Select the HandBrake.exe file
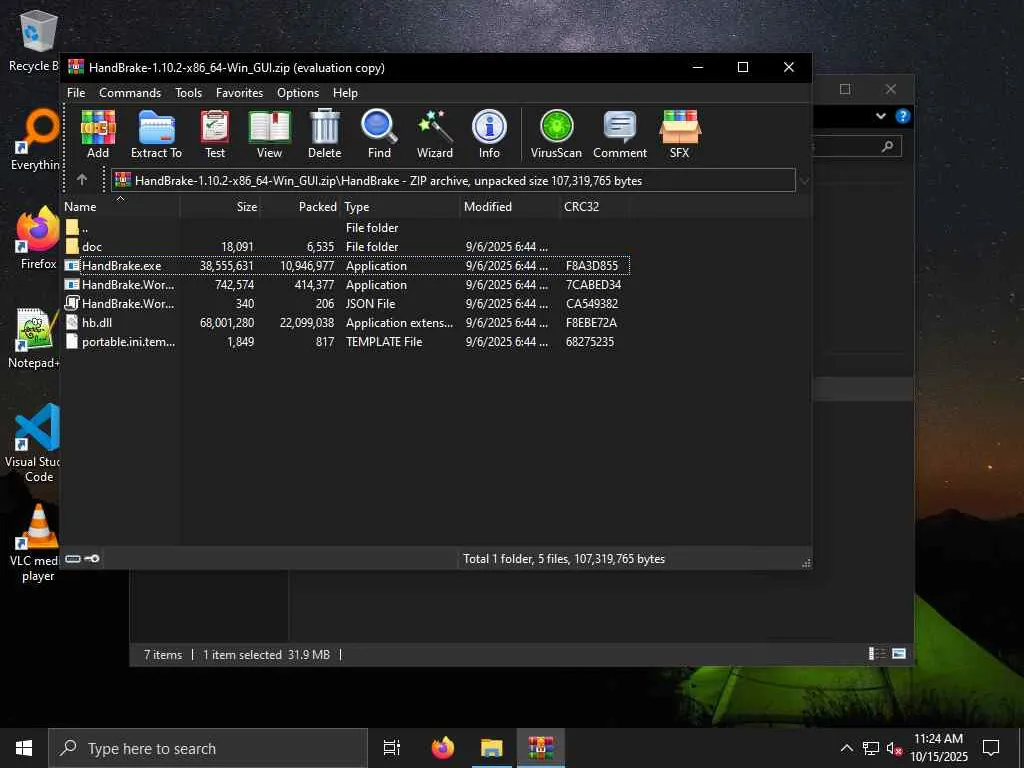 346,265
